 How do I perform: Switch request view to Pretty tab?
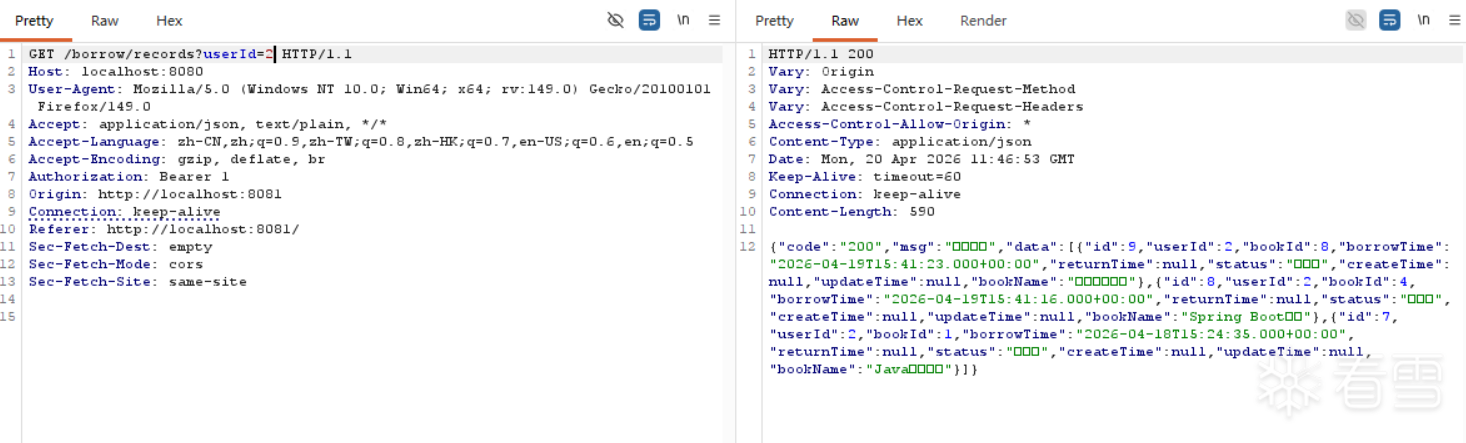click(x=34, y=20)
